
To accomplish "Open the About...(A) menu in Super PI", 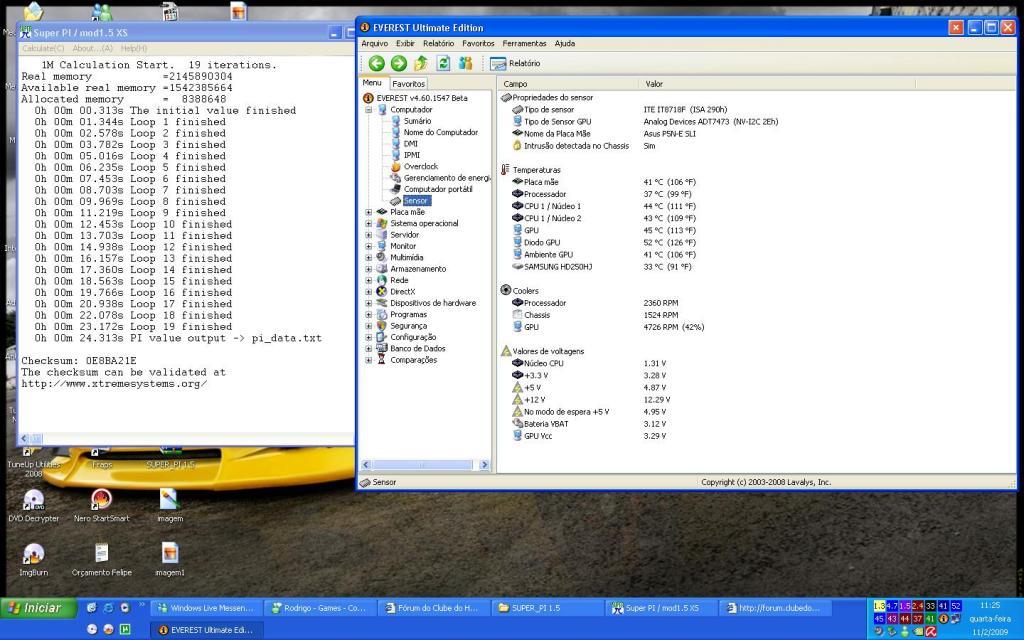I will pyautogui.click(x=92, y=48).
